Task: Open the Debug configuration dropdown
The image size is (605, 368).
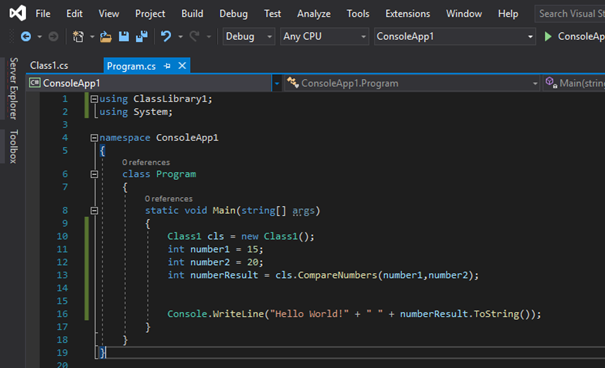Action: pyautogui.click(x=249, y=37)
